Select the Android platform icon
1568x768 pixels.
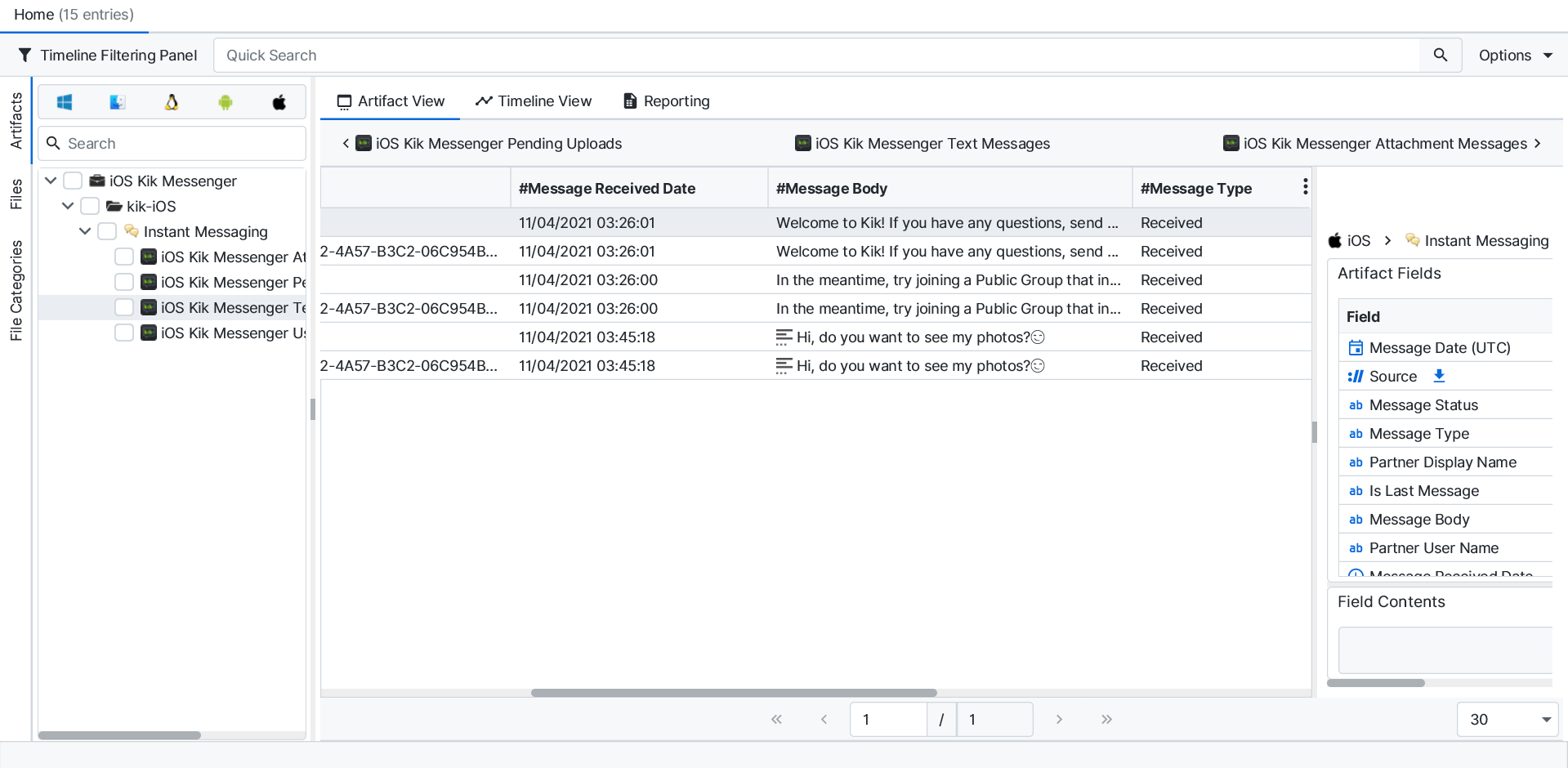(226, 102)
